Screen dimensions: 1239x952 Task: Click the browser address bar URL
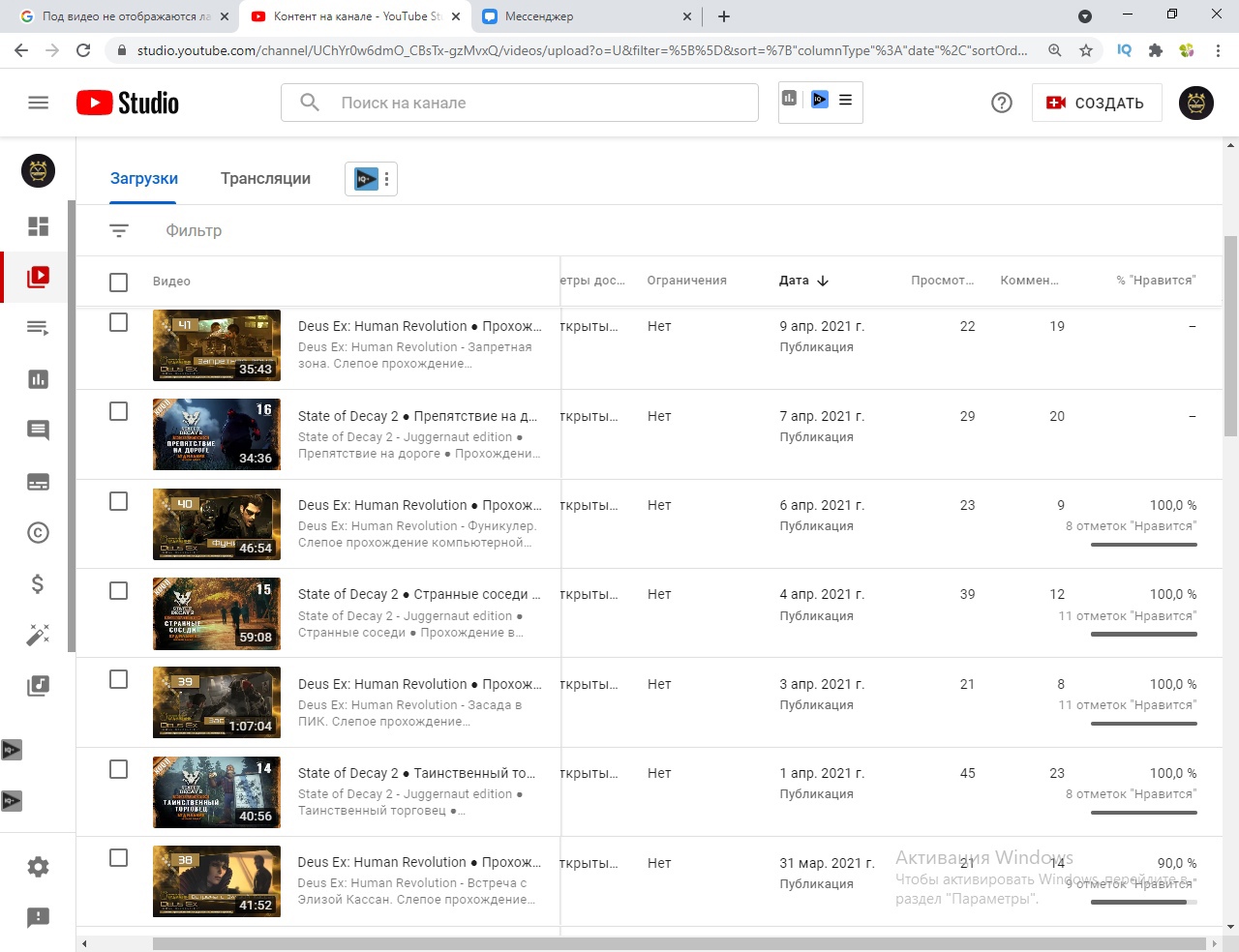[582, 50]
